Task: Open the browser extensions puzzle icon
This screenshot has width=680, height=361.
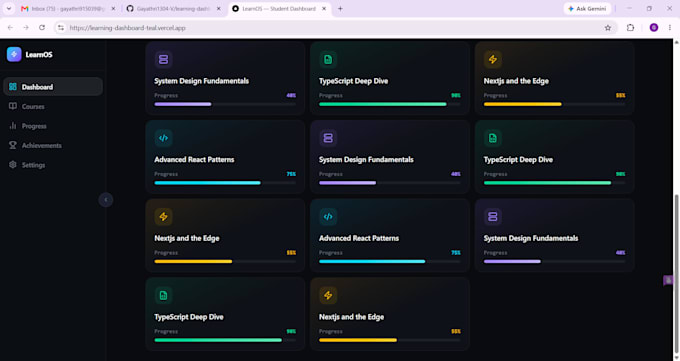Action: (630, 28)
